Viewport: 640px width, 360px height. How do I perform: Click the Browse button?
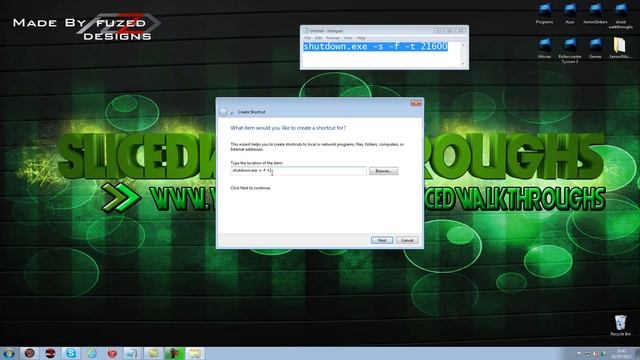coord(383,171)
